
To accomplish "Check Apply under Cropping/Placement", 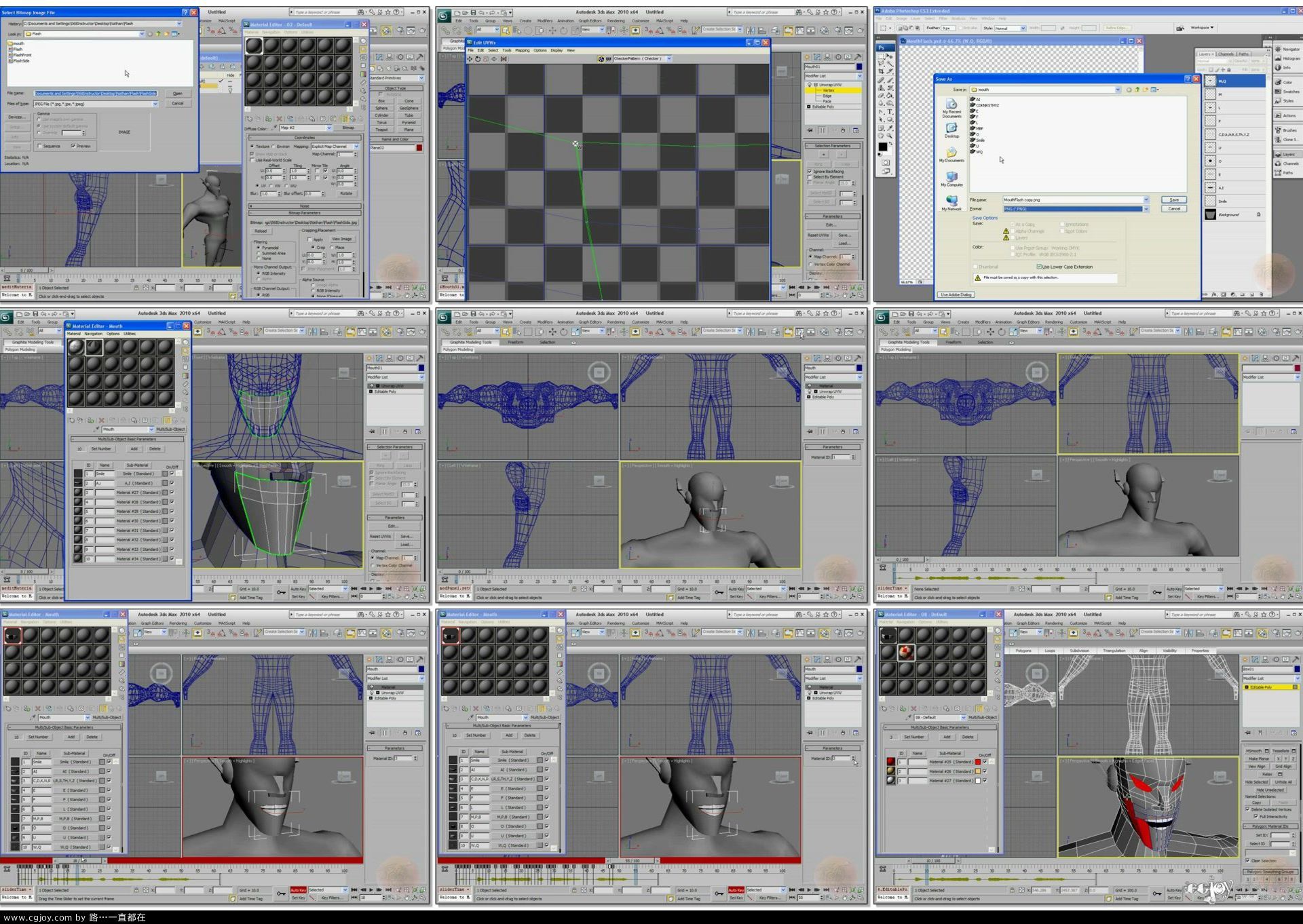I will pyautogui.click(x=309, y=239).
